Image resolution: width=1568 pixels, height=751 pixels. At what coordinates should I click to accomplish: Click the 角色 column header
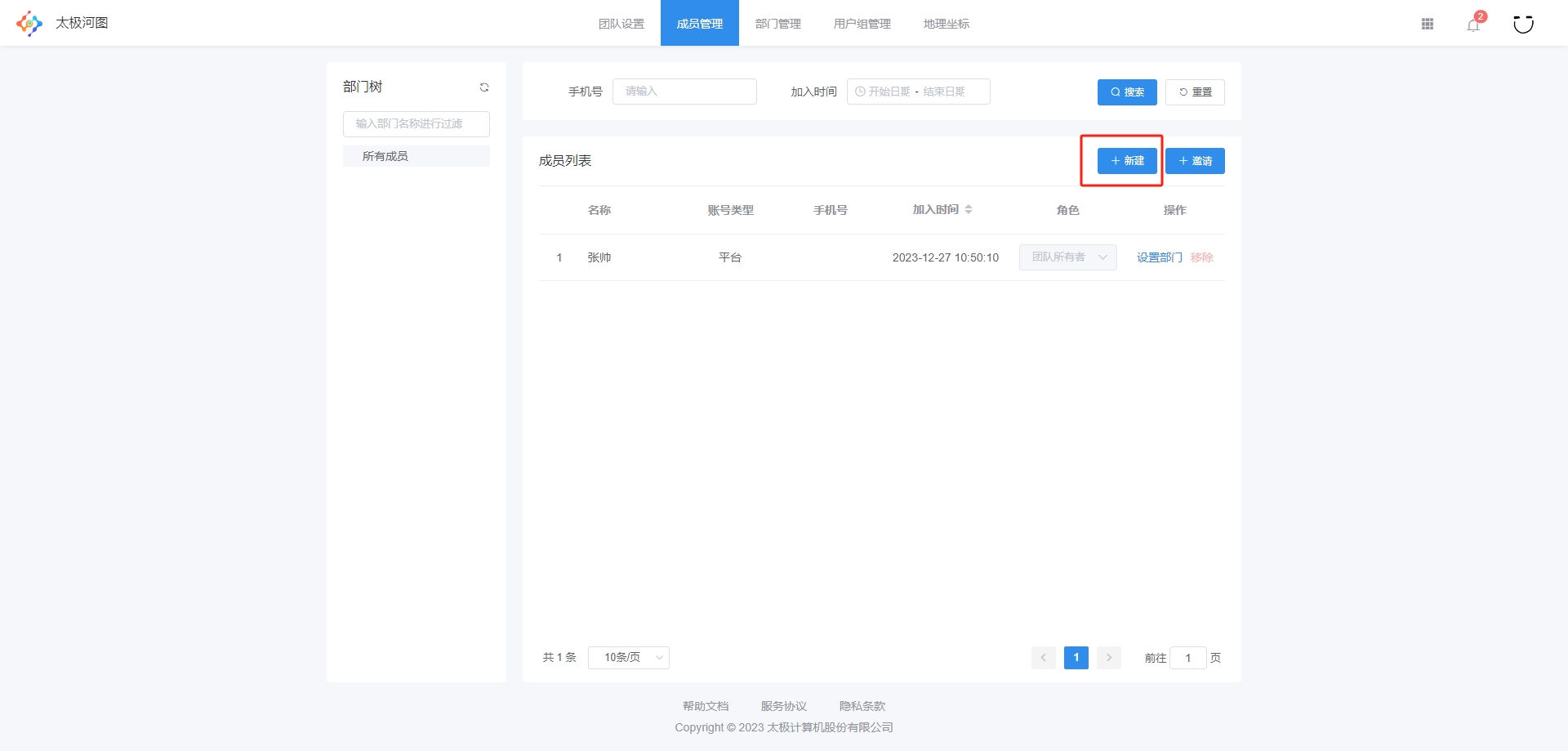pos(1068,210)
